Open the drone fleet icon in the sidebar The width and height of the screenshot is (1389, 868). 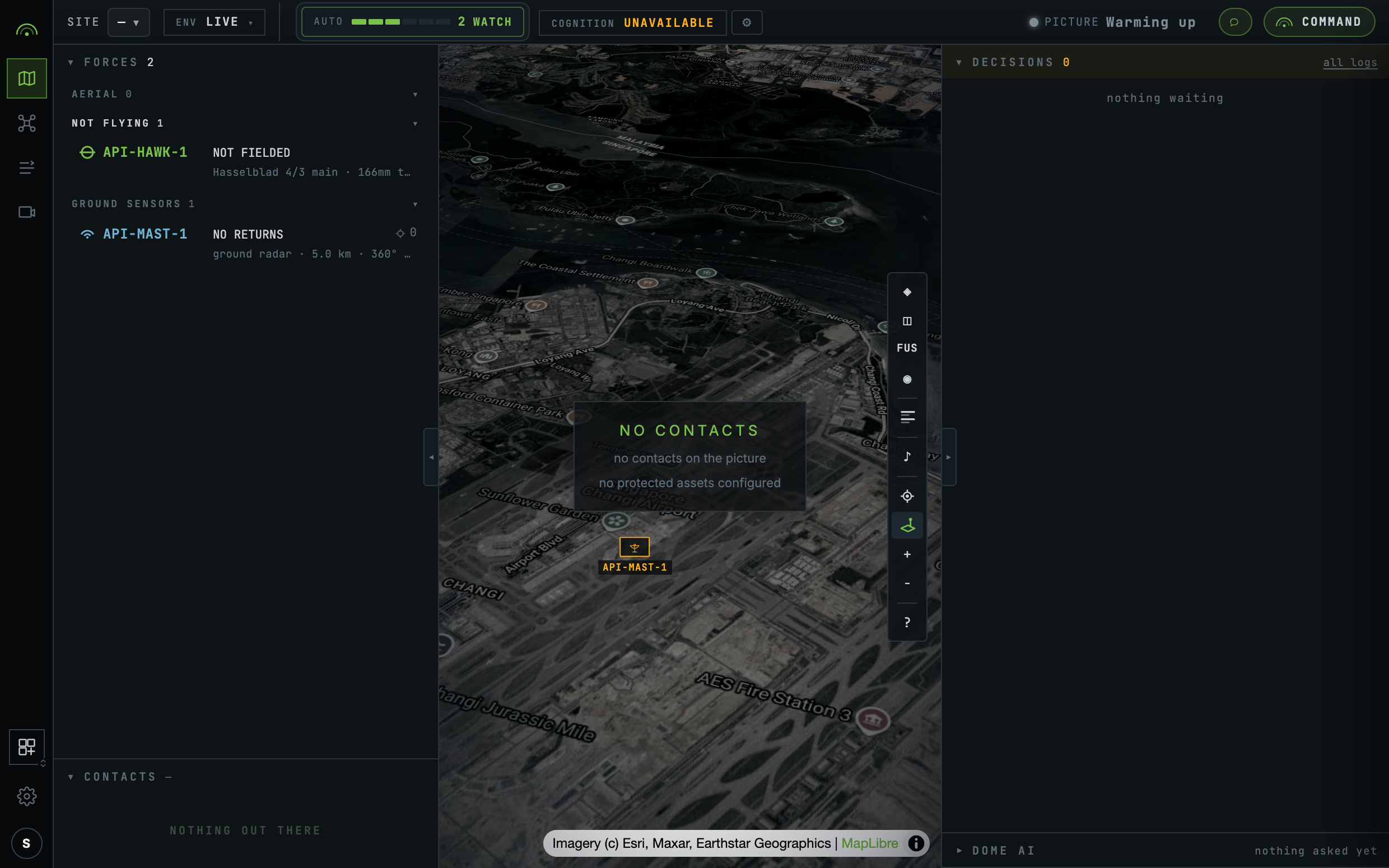tap(26, 123)
